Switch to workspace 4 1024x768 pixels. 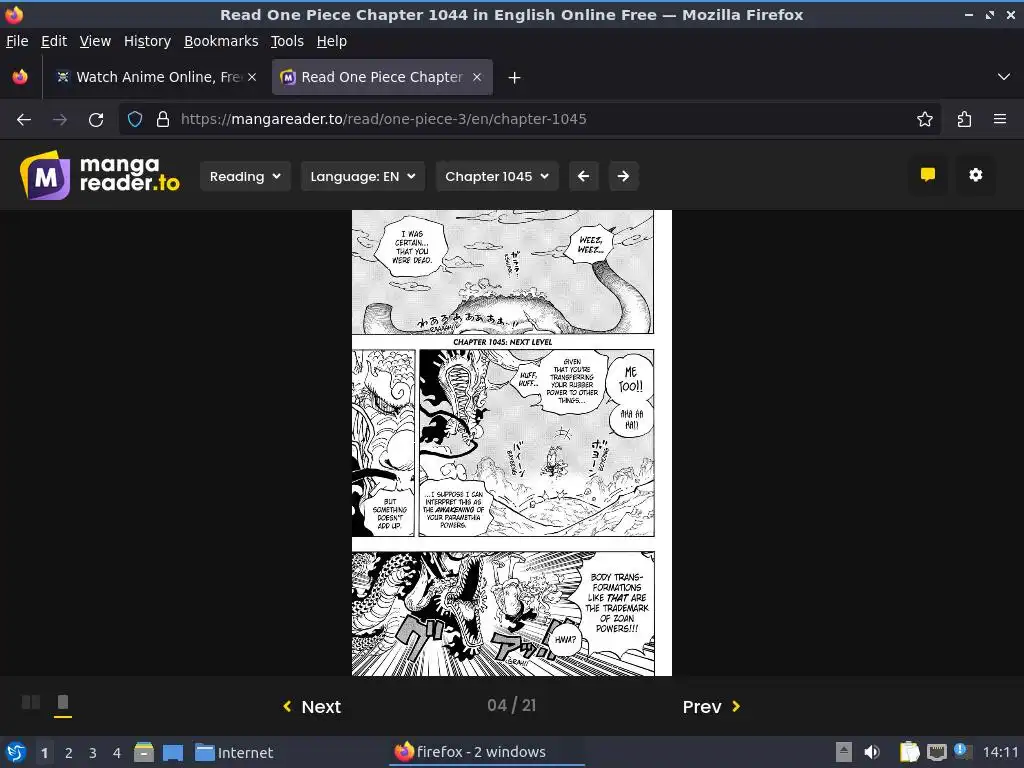117,752
